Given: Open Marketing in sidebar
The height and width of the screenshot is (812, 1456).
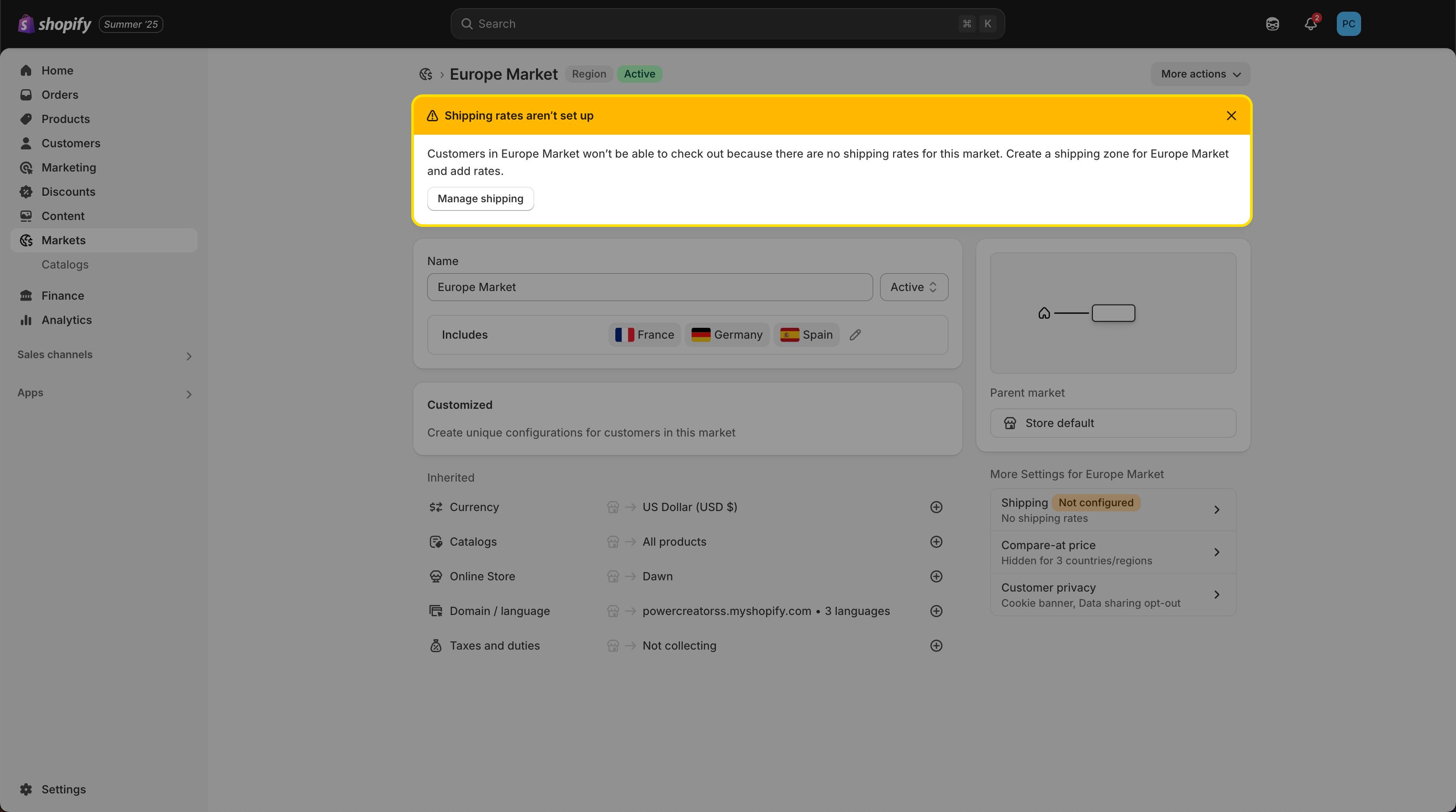Looking at the screenshot, I should [x=104, y=168].
